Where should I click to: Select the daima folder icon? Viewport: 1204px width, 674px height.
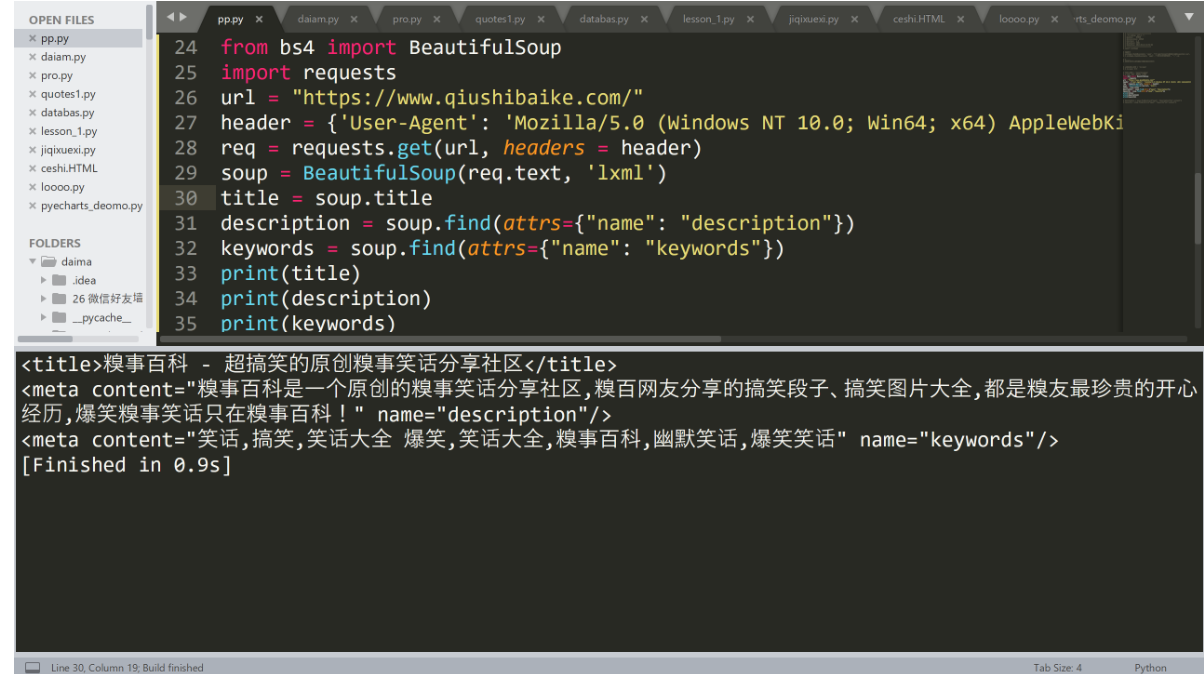pyautogui.click(x=48, y=262)
